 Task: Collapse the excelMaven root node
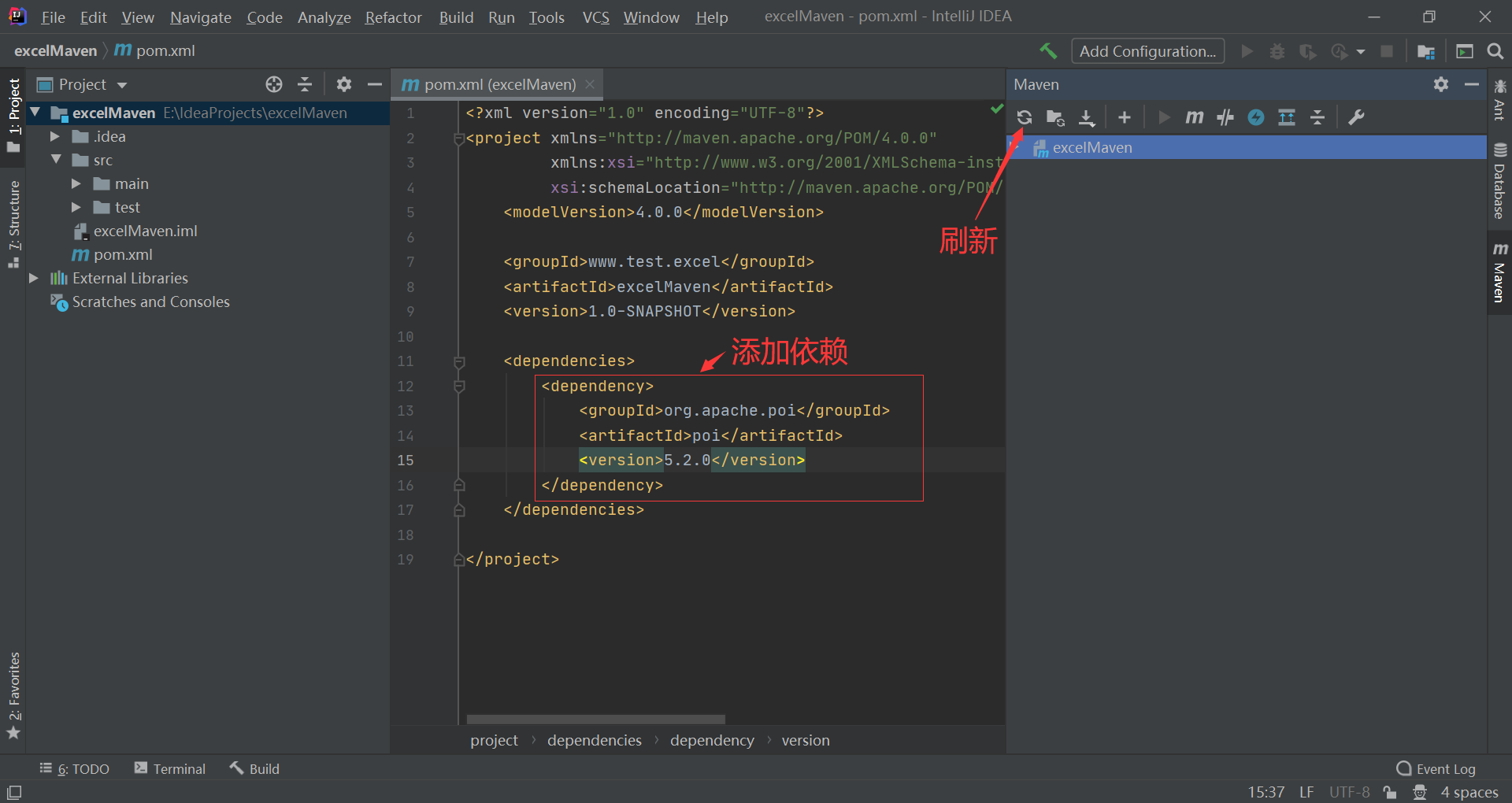tap(35, 113)
